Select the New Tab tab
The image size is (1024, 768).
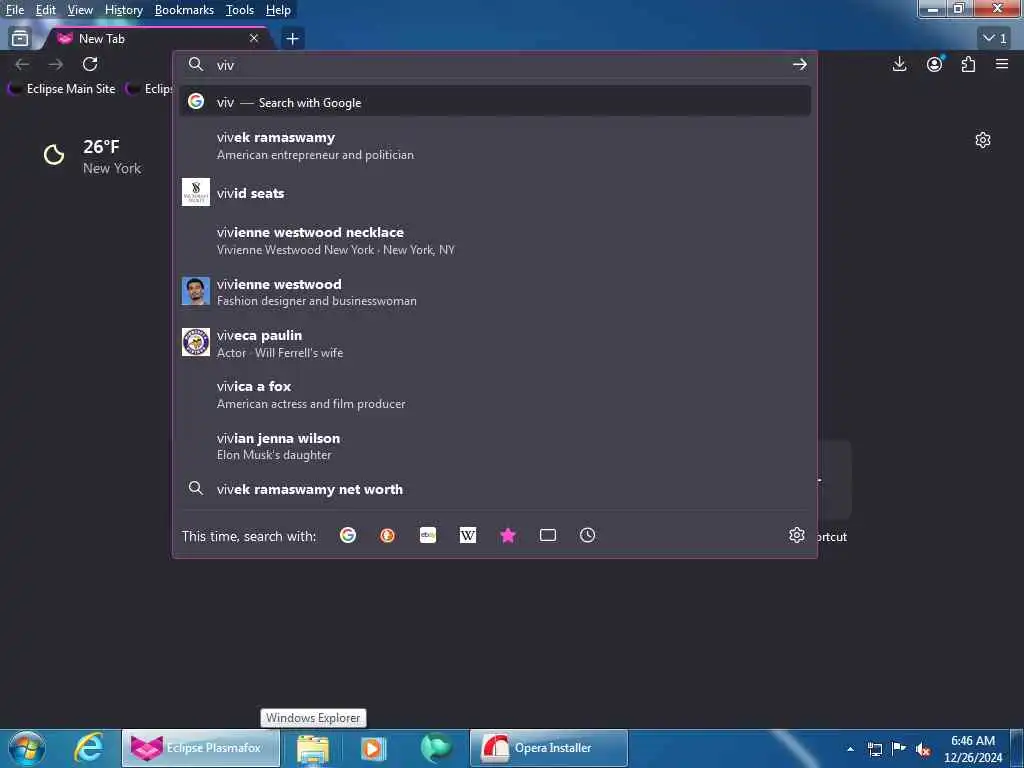tap(157, 39)
